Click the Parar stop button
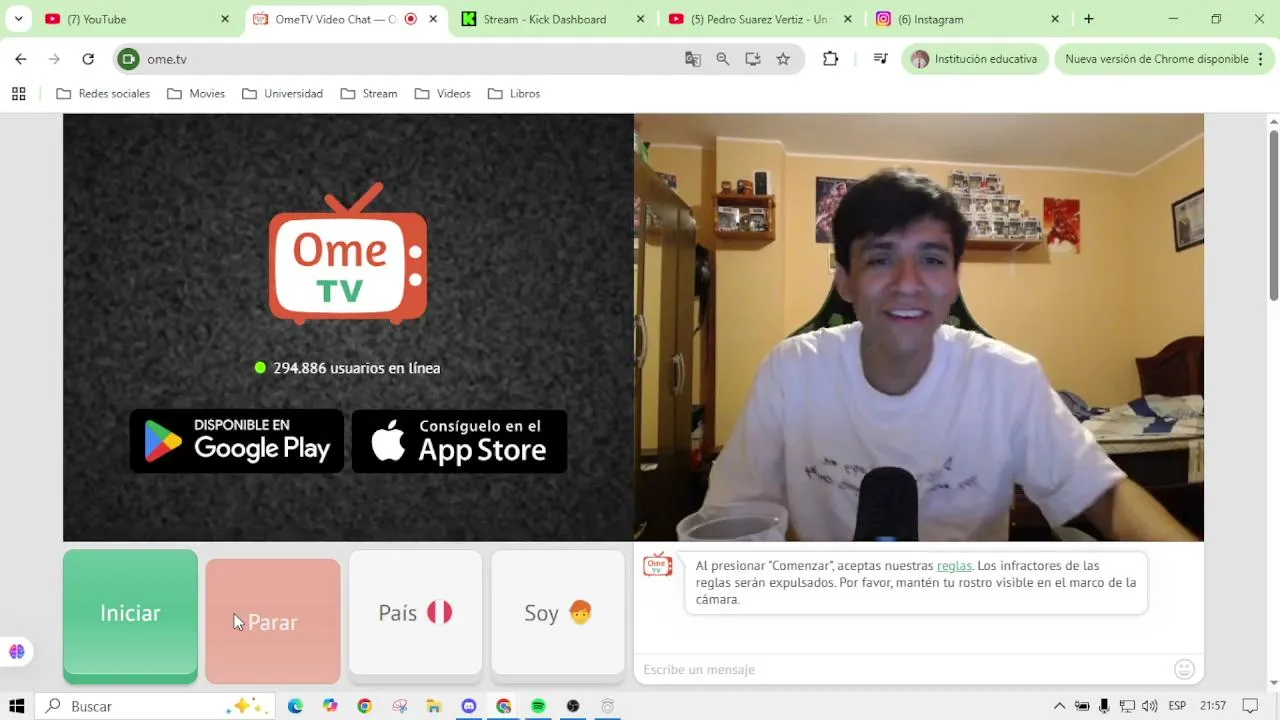This screenshot has width=1280, height=720. pyautogui.click(x=273, y=621)
